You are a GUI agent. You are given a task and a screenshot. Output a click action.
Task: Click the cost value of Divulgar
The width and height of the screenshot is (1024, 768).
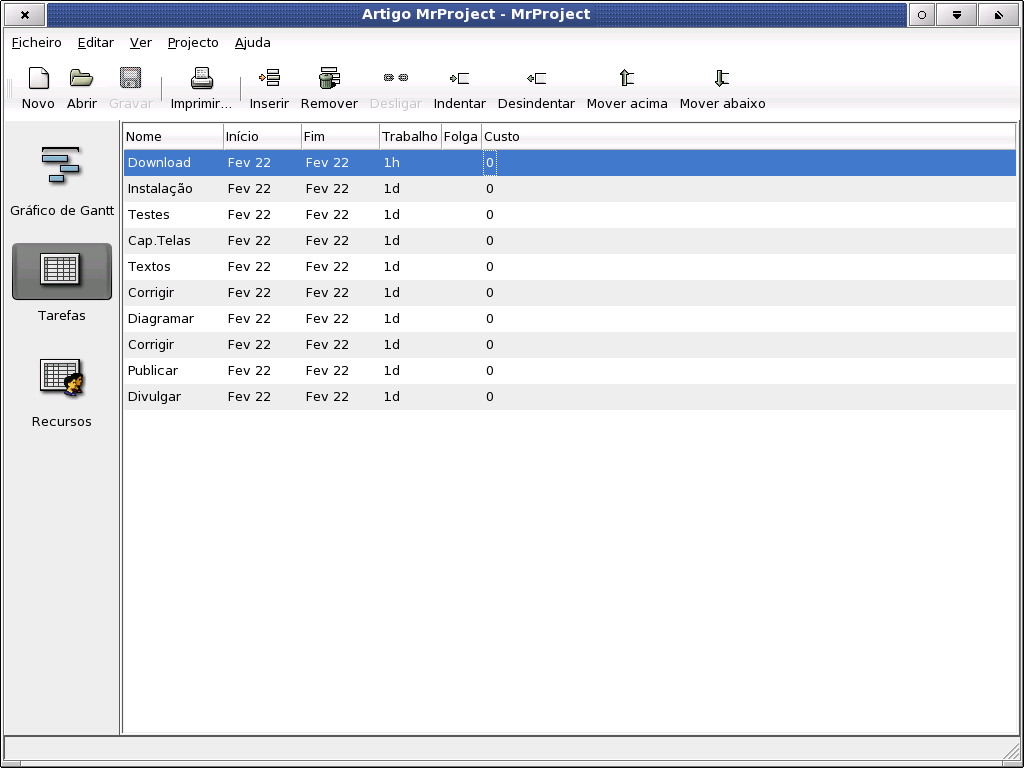[490, 397]
